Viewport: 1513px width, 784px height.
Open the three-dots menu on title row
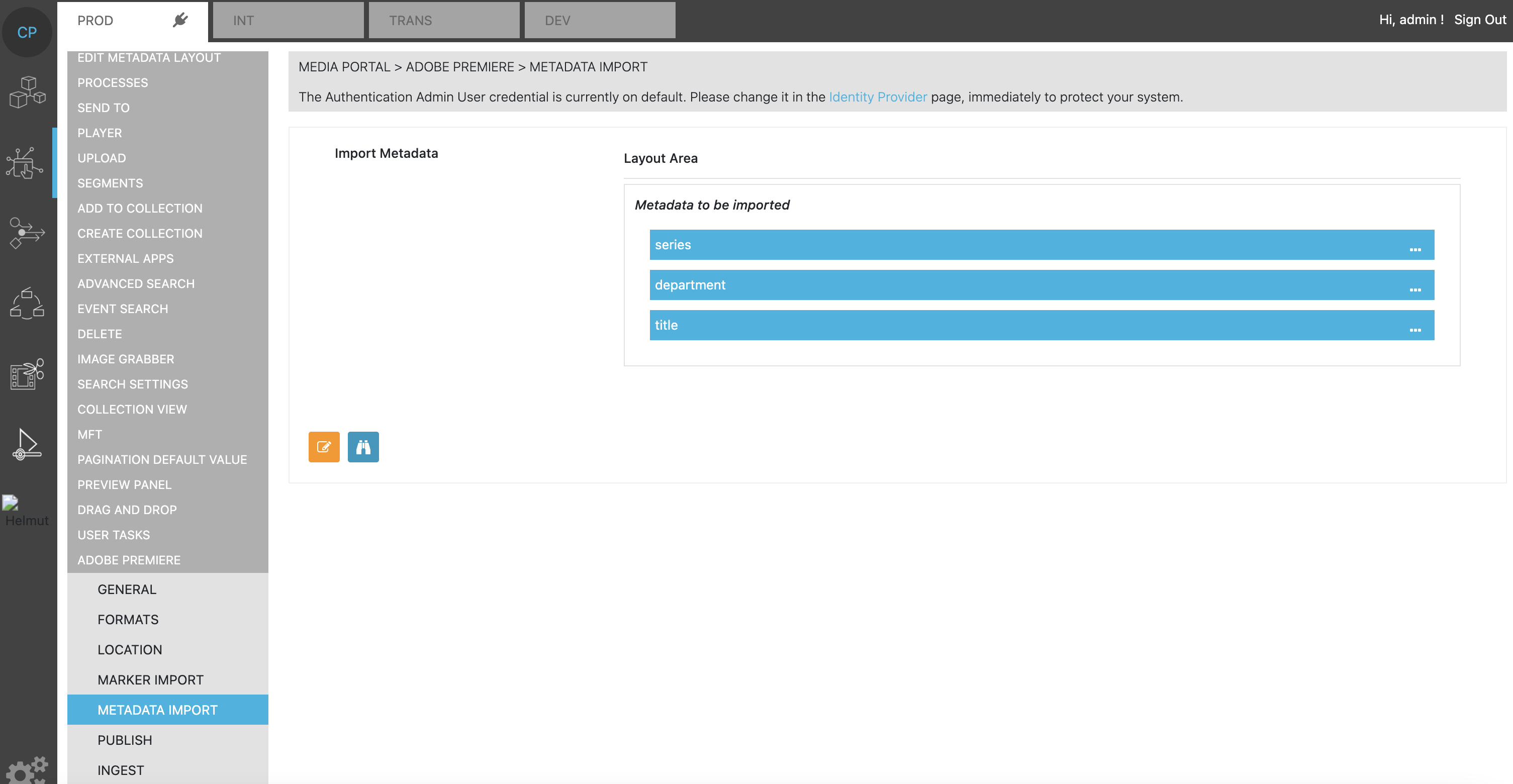pos(1415,330)
